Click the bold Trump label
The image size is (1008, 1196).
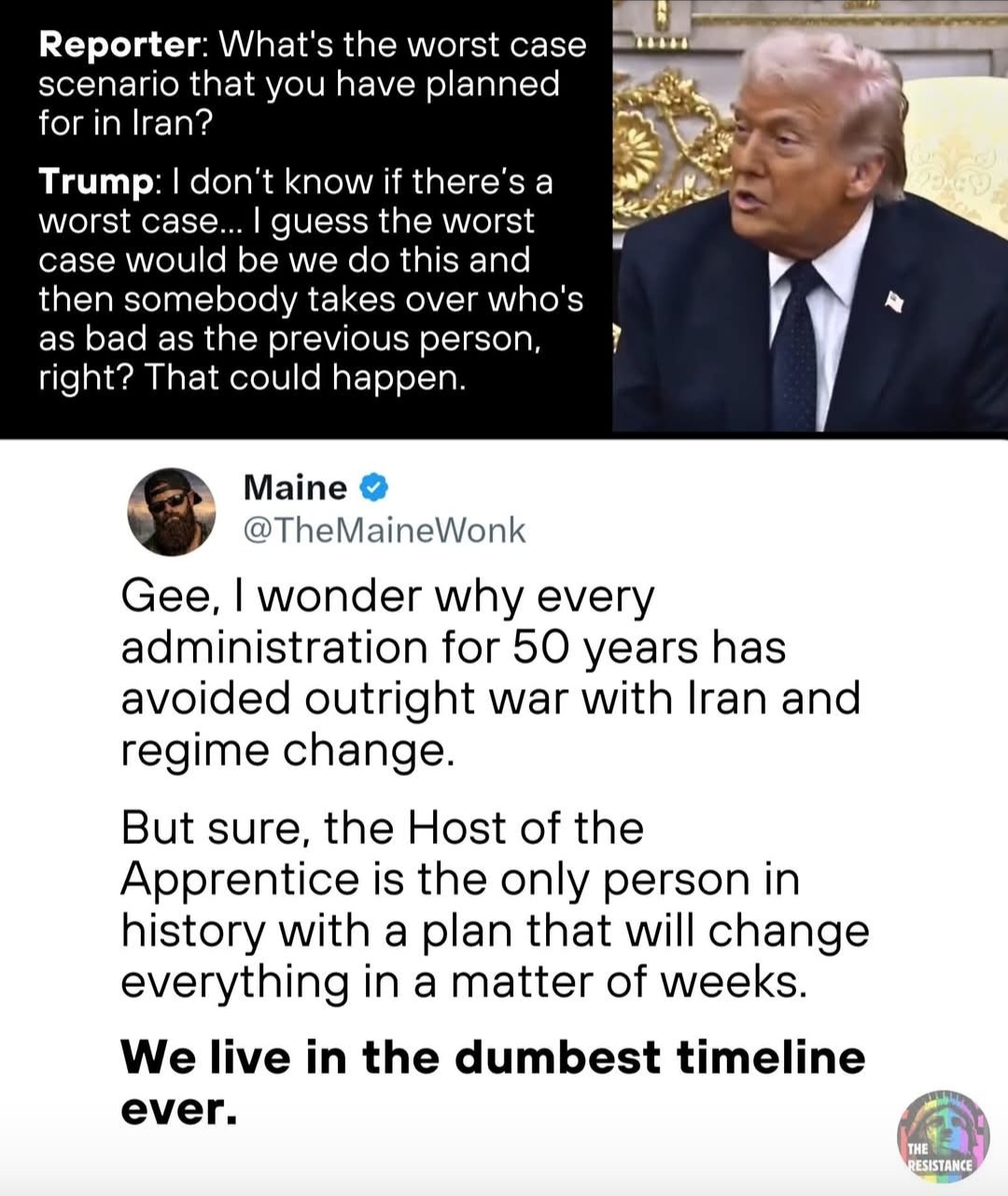pos(95,181)
